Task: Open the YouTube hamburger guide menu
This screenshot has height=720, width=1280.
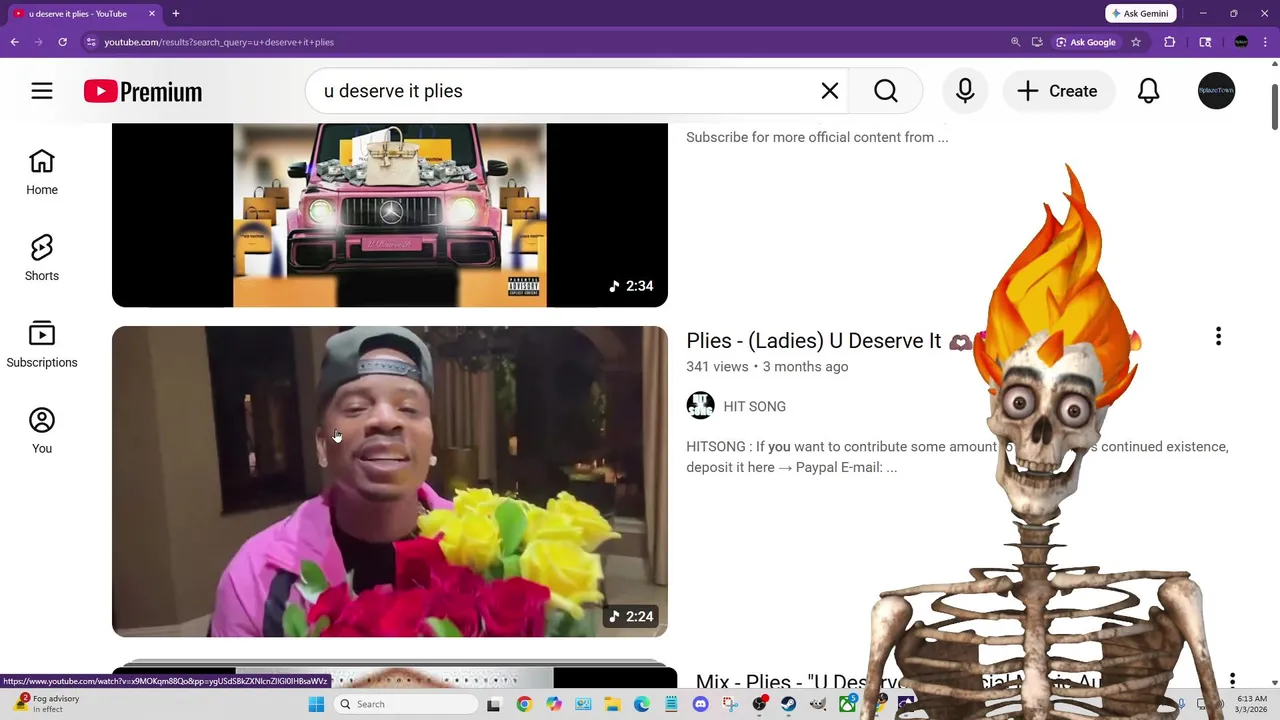Action: point(41,91)
